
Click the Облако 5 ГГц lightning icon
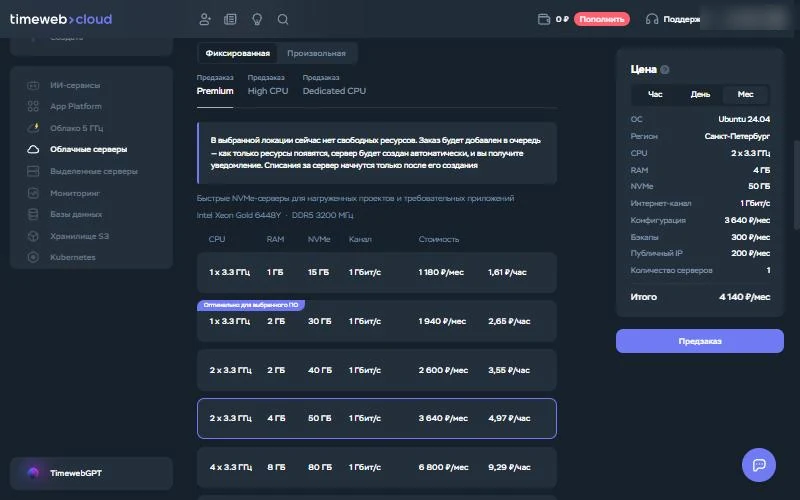coord(33,128)
